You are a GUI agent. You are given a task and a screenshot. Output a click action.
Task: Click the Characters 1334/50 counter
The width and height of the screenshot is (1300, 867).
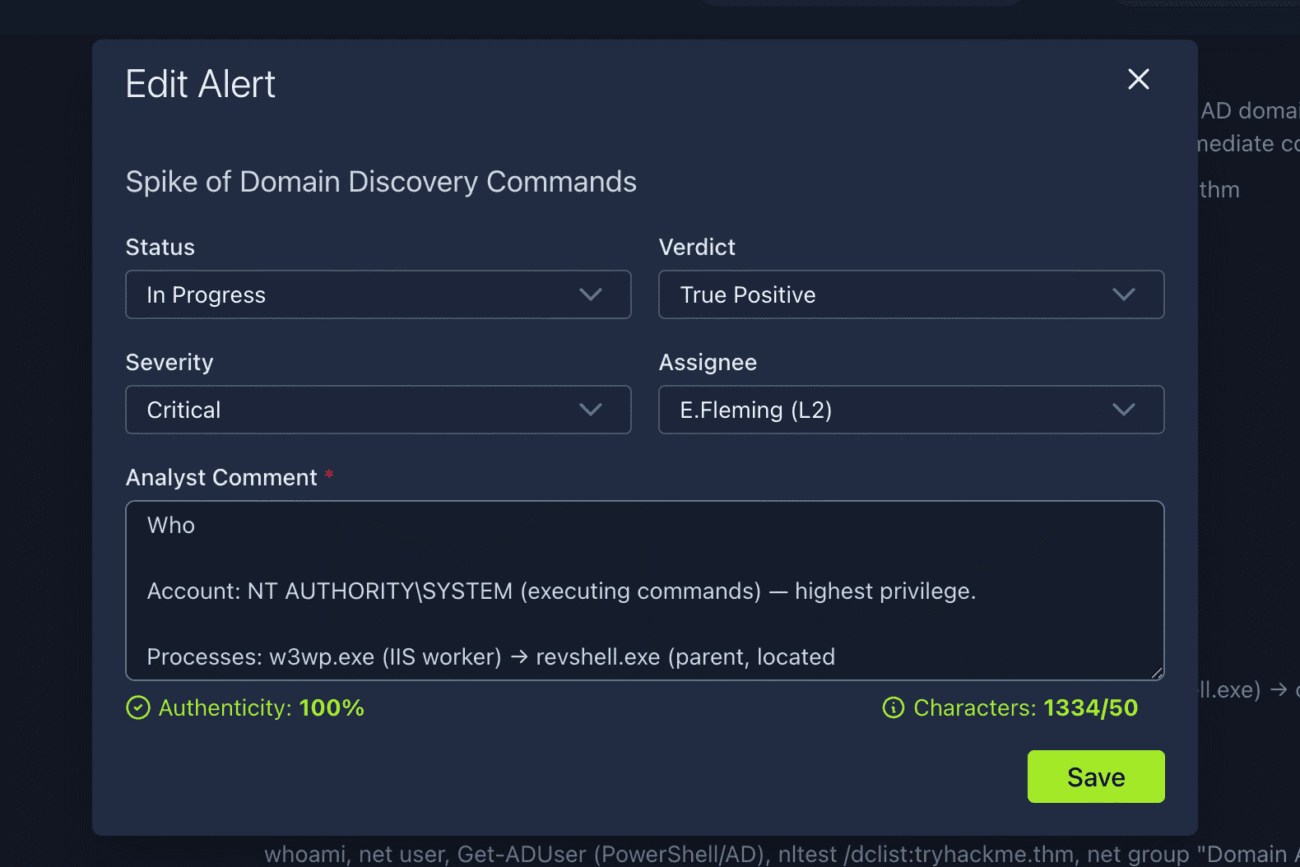pos(1025,709)
